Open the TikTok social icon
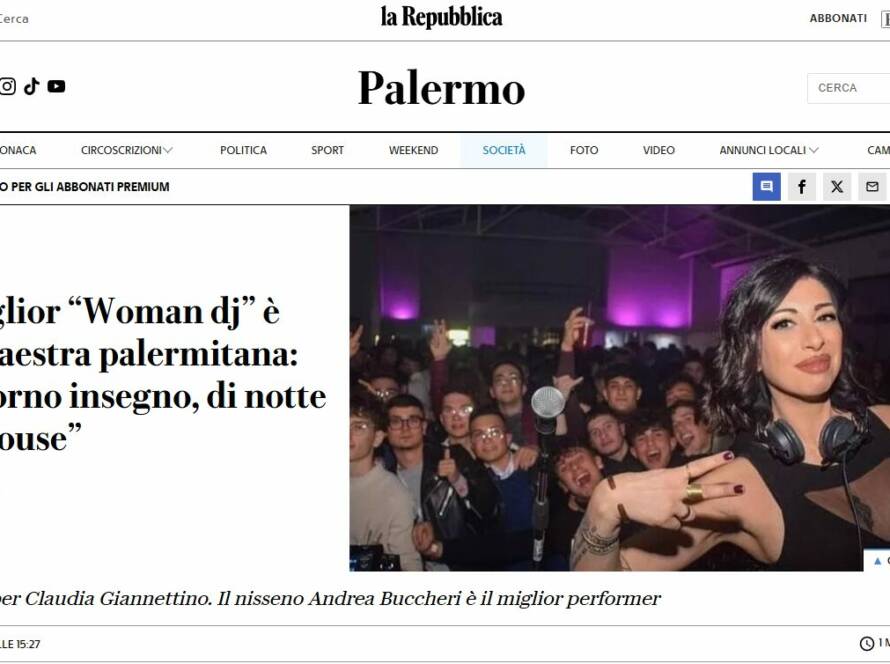 point(32,86)
